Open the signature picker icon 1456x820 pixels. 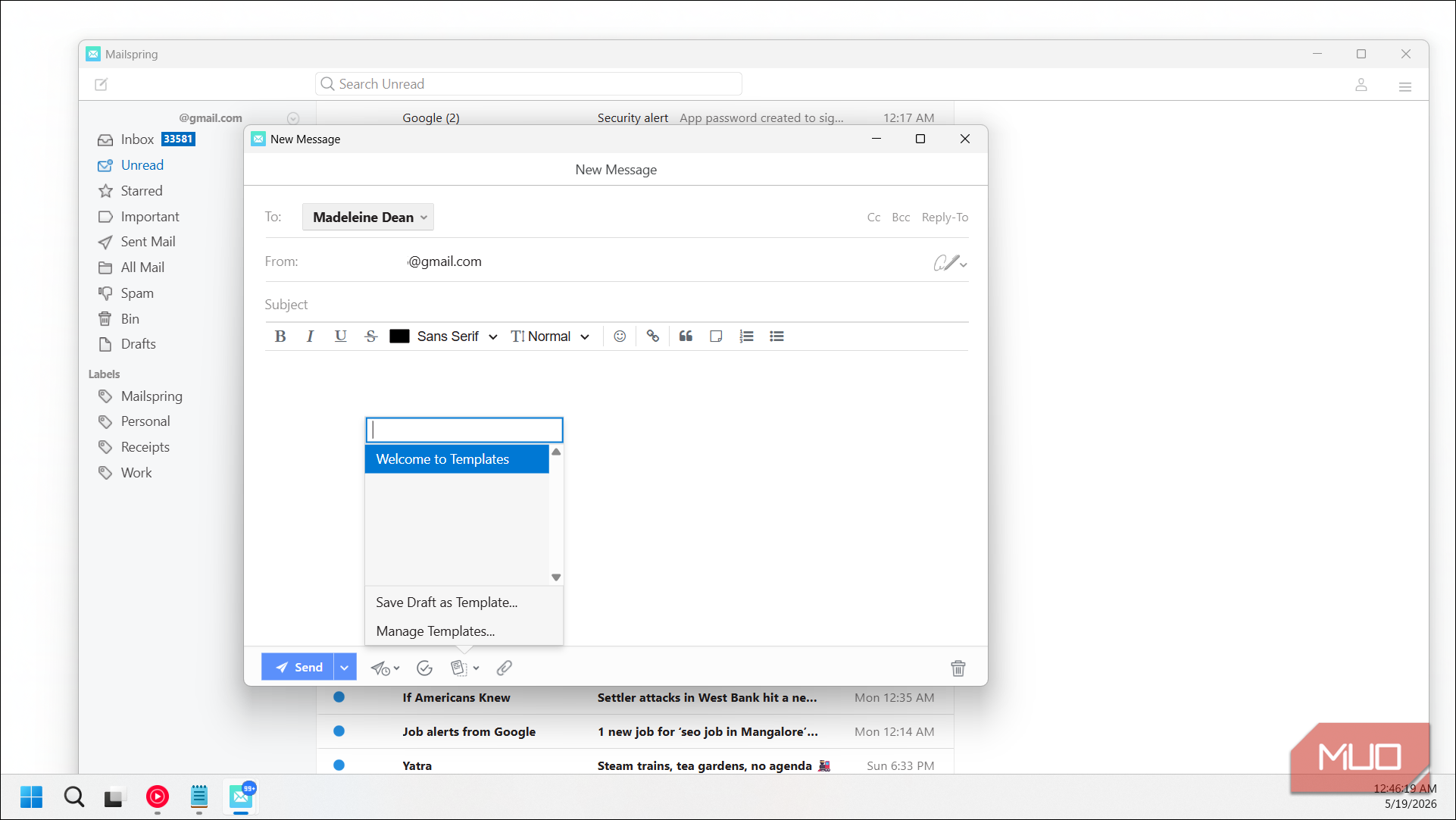(950, 263)
